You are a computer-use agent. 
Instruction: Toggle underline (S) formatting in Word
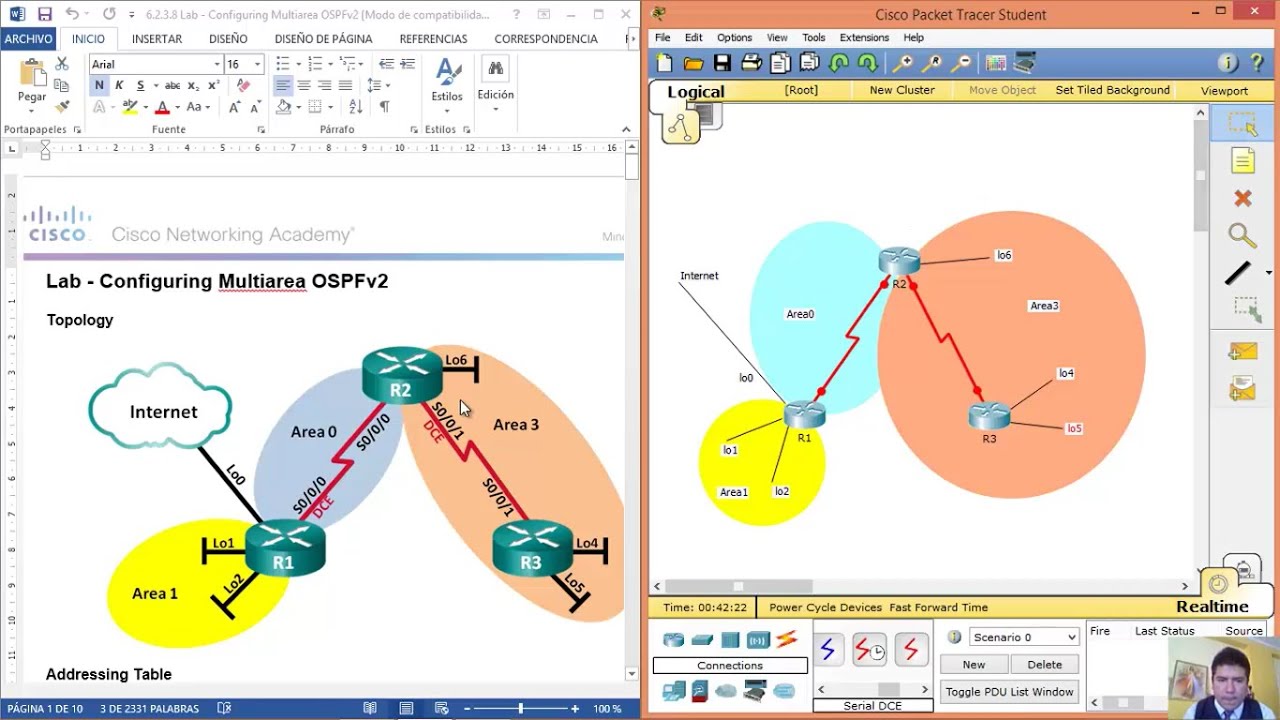pyautogui.click(x=140, y=86)
